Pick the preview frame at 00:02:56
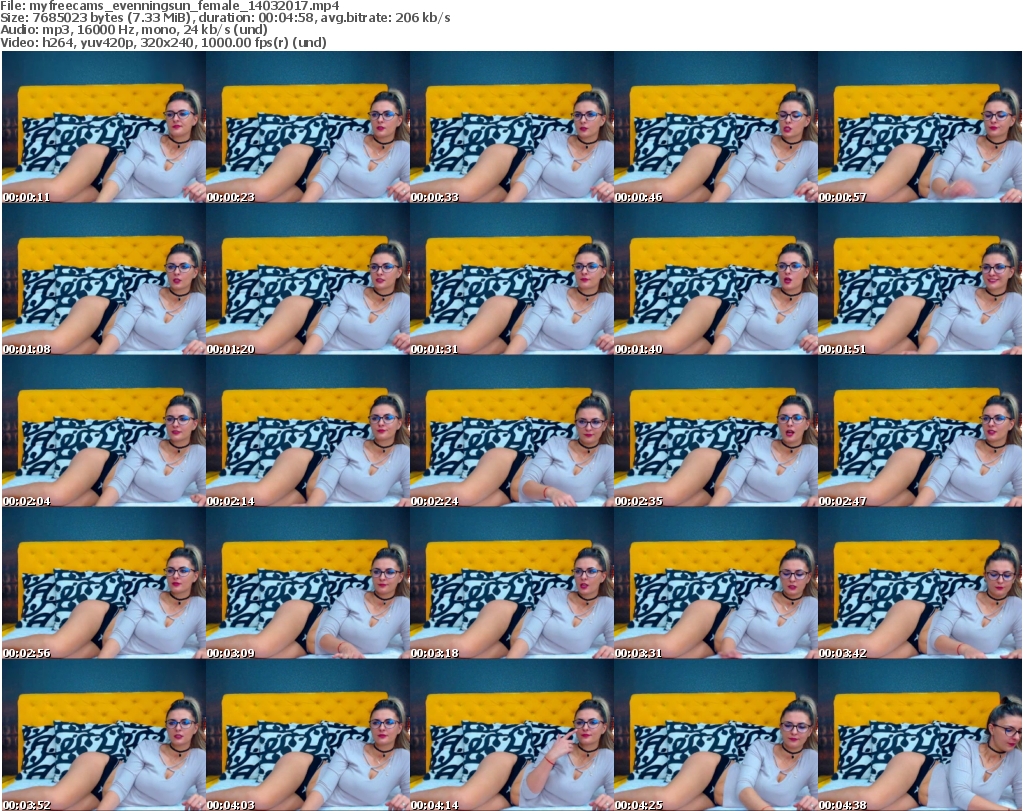 coord(104,583)
